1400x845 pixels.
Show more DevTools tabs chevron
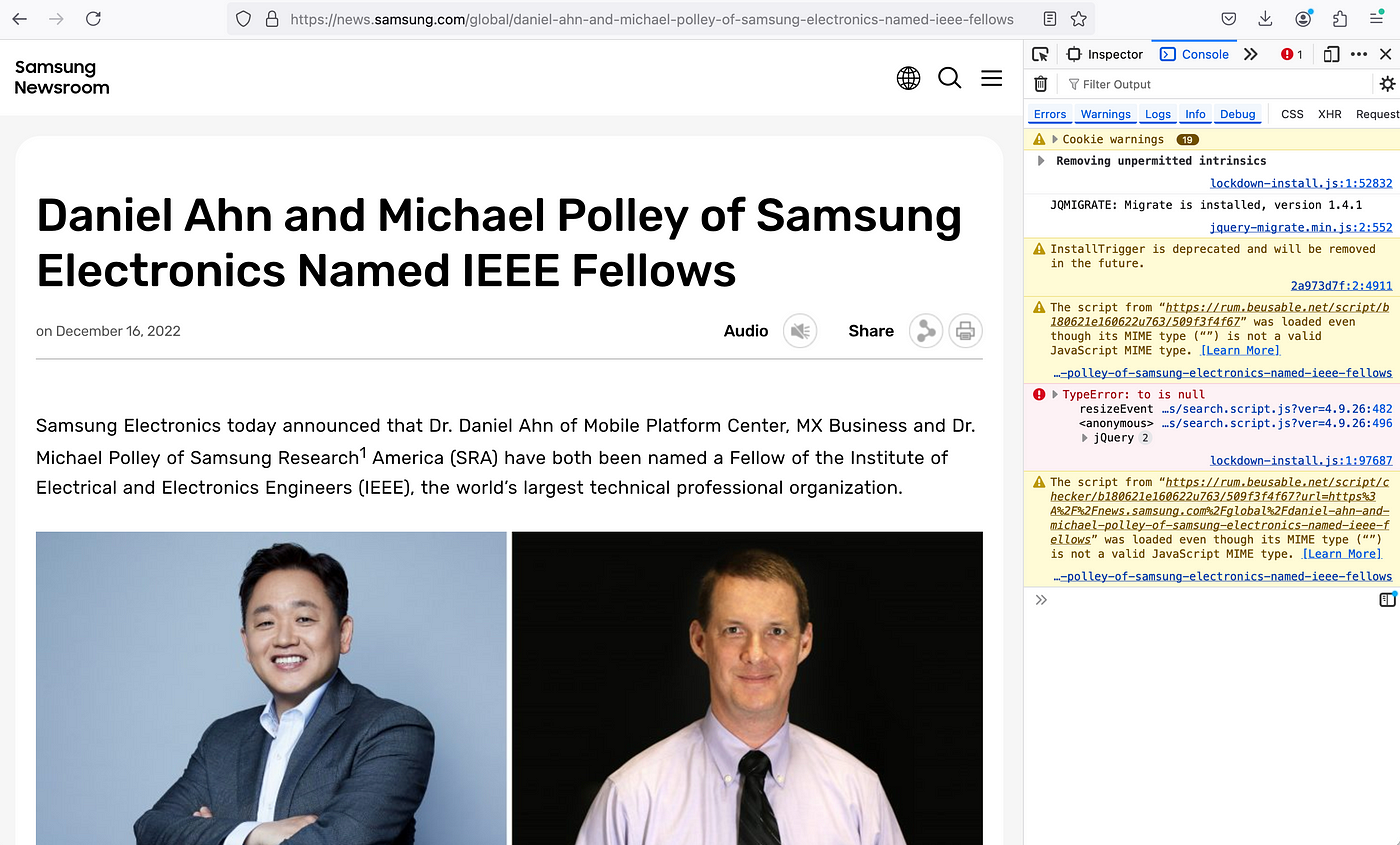coord(1250,54)
